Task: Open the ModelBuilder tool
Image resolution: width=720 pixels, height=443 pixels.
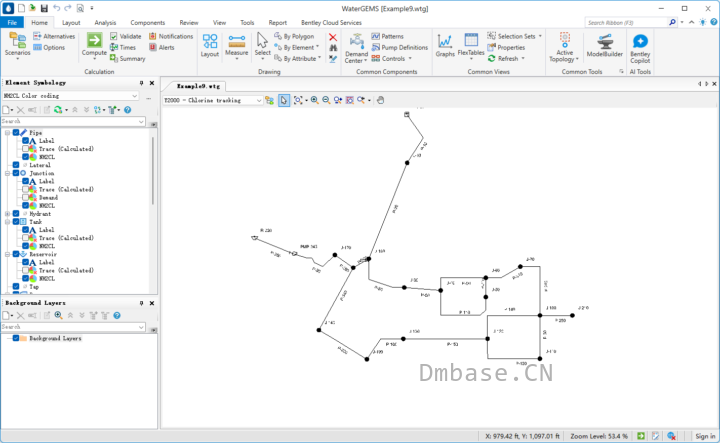Action: tap(604, 45)
